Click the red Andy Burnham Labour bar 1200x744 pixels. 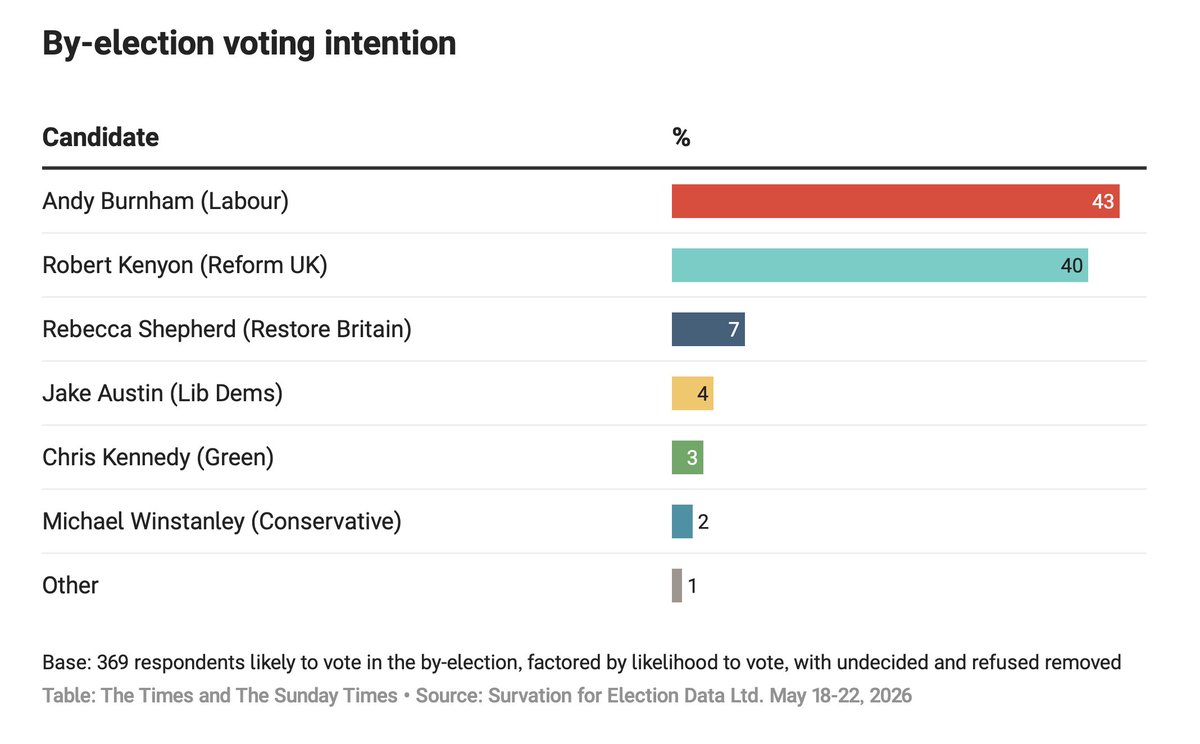[895, 201]
